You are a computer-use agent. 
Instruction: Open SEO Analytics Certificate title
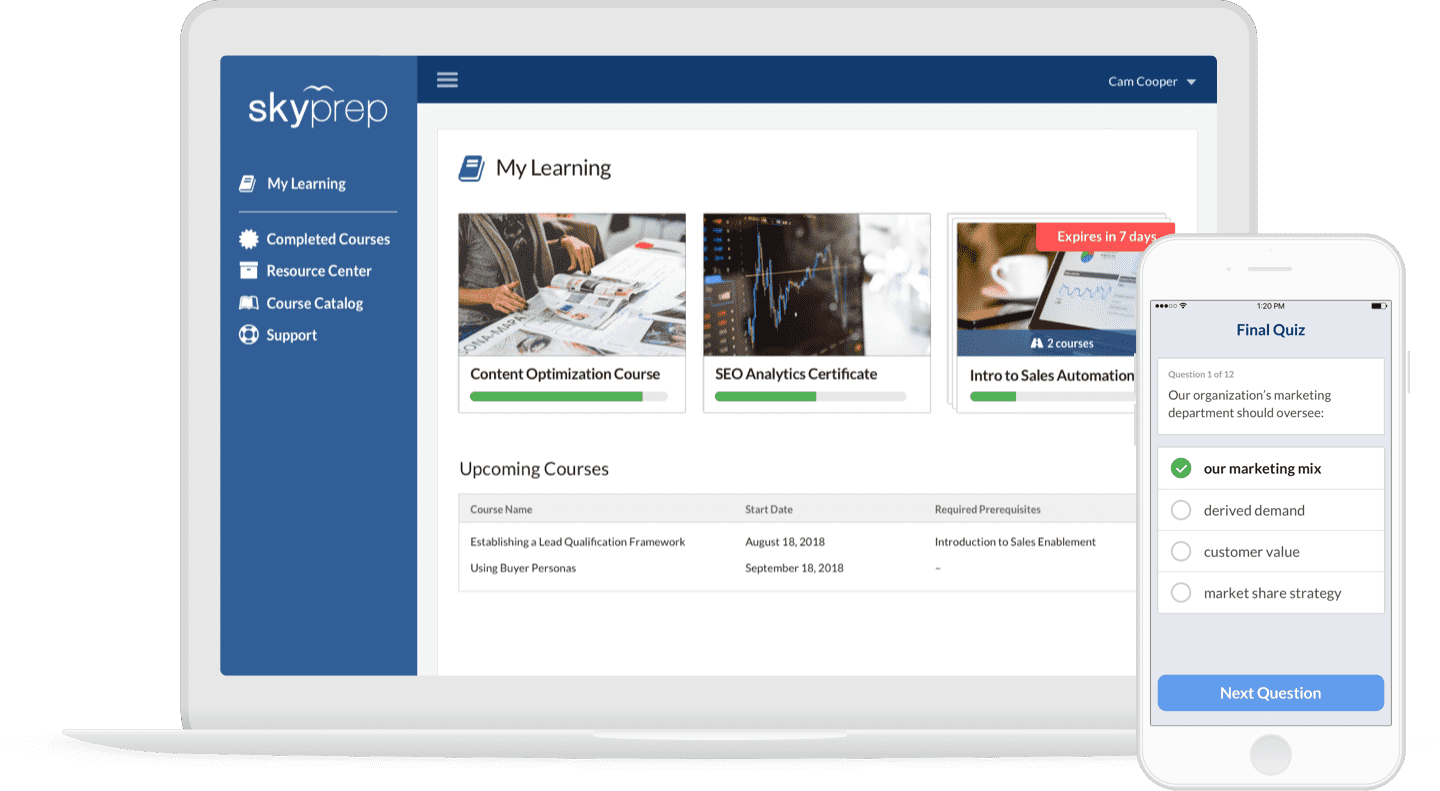796,374
